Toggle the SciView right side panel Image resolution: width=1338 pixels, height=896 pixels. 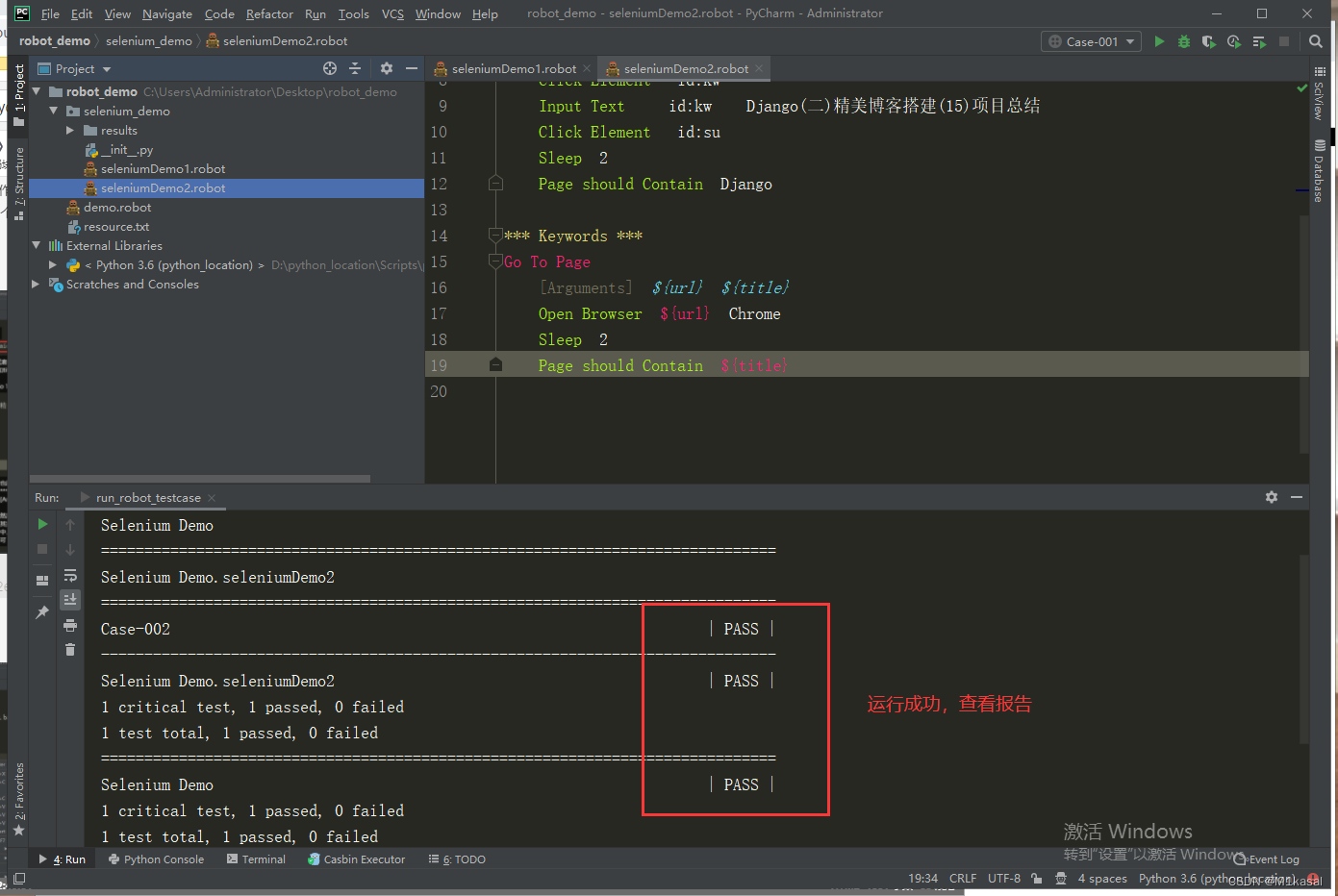coord(1319,93)
